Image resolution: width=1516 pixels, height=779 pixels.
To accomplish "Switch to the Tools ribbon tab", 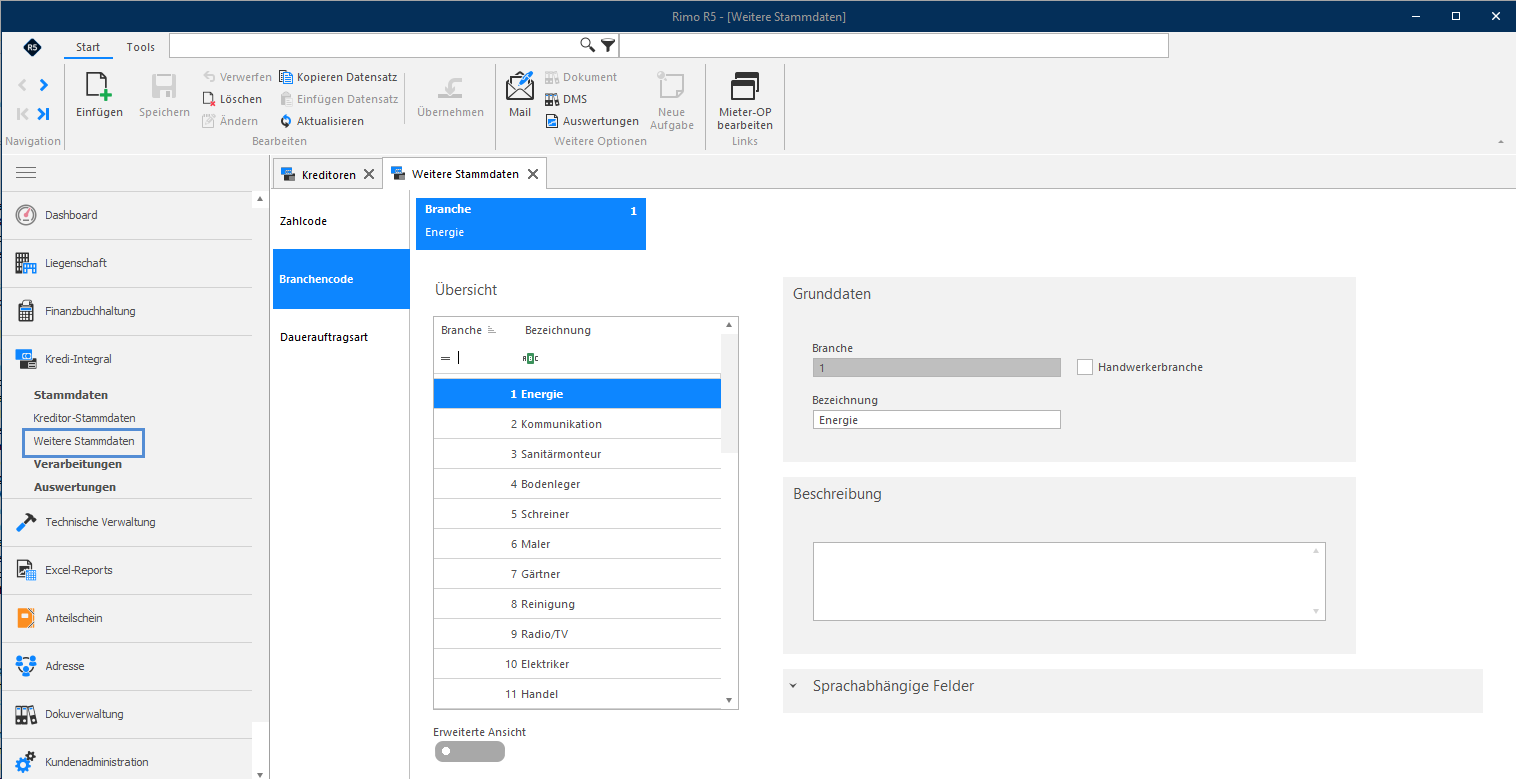I will 141,47.
